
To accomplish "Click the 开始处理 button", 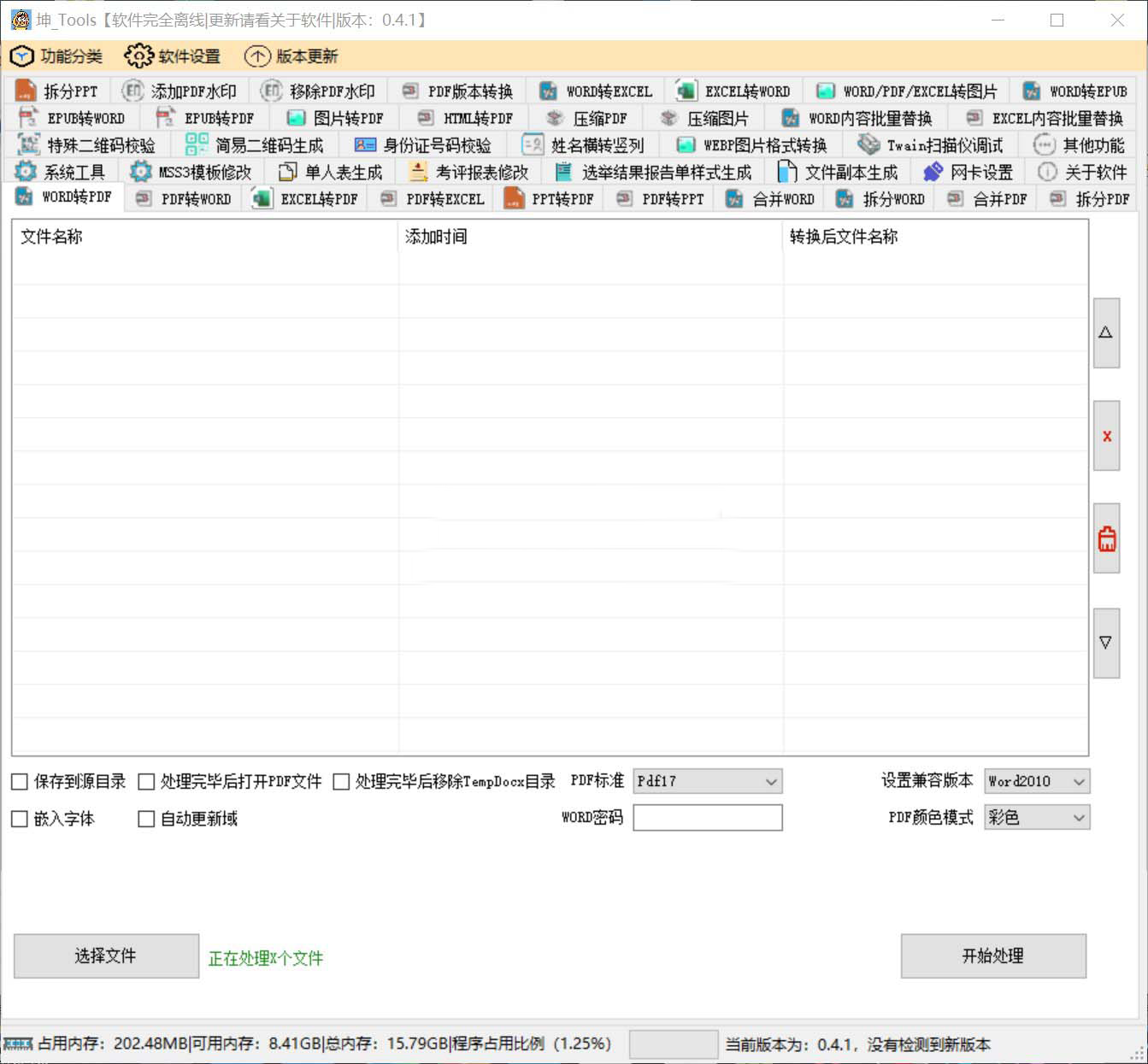I will 993,956.
